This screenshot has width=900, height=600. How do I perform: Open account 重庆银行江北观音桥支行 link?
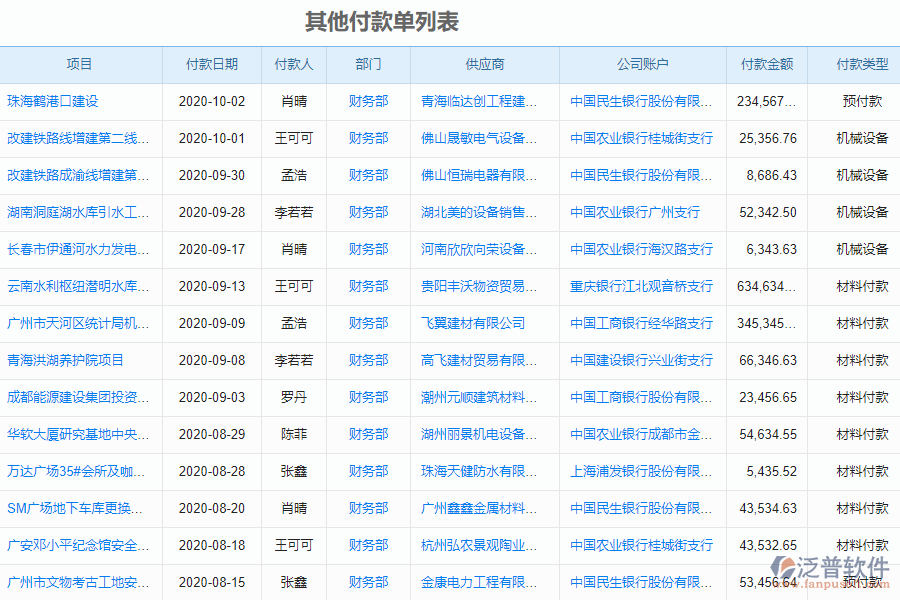point(643,286)
